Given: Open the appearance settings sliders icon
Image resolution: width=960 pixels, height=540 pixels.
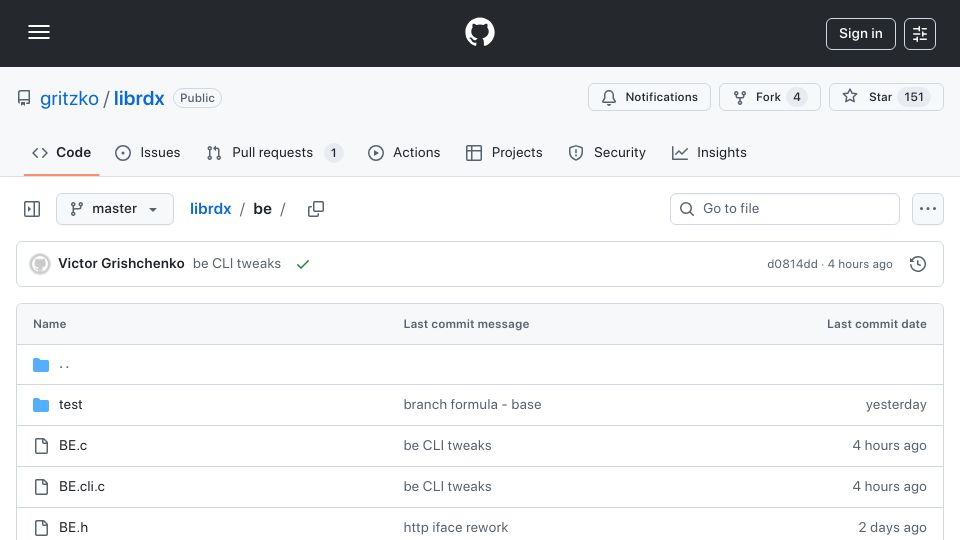Looking at the screenshot, I should [920, 34].
